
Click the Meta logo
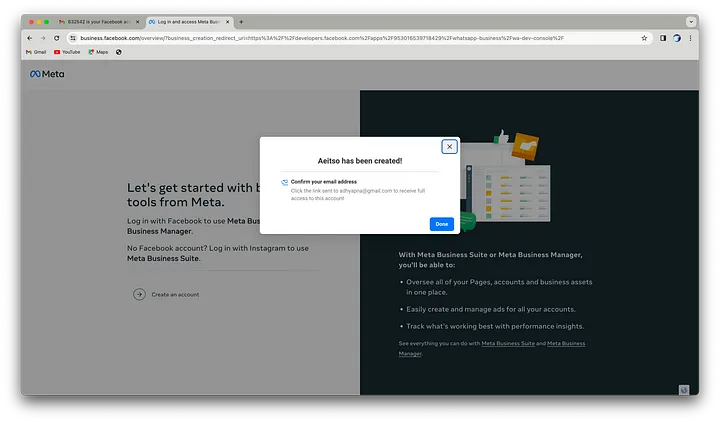(x=47, y=74)
